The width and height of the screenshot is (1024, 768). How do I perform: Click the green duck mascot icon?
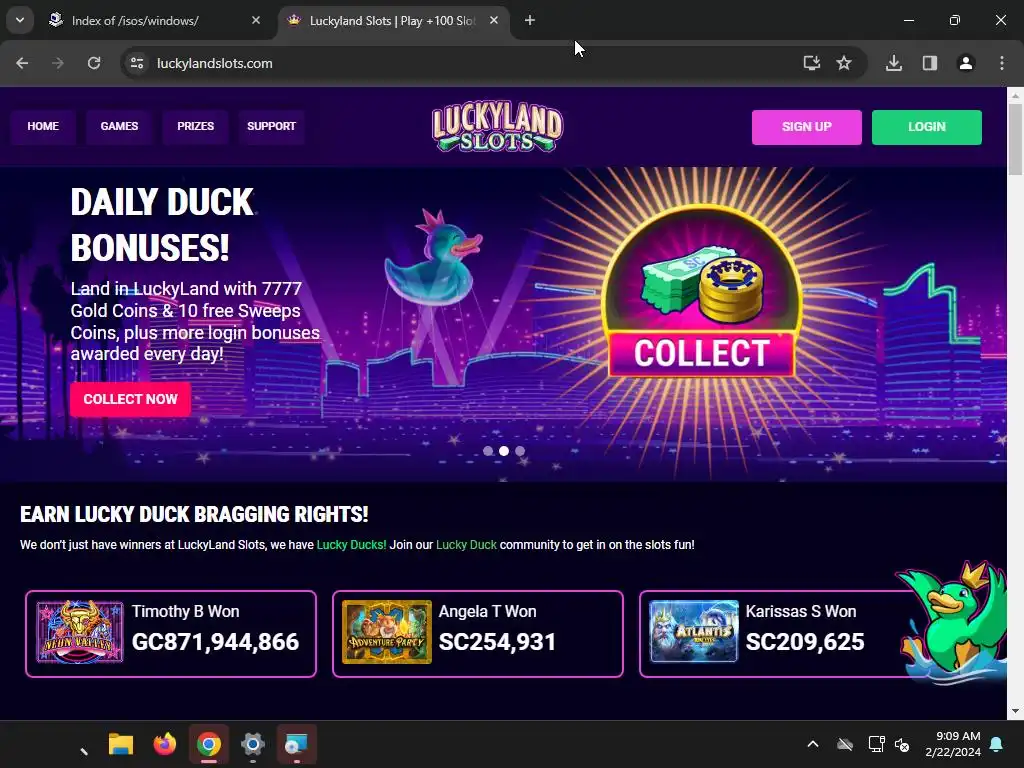953,620
